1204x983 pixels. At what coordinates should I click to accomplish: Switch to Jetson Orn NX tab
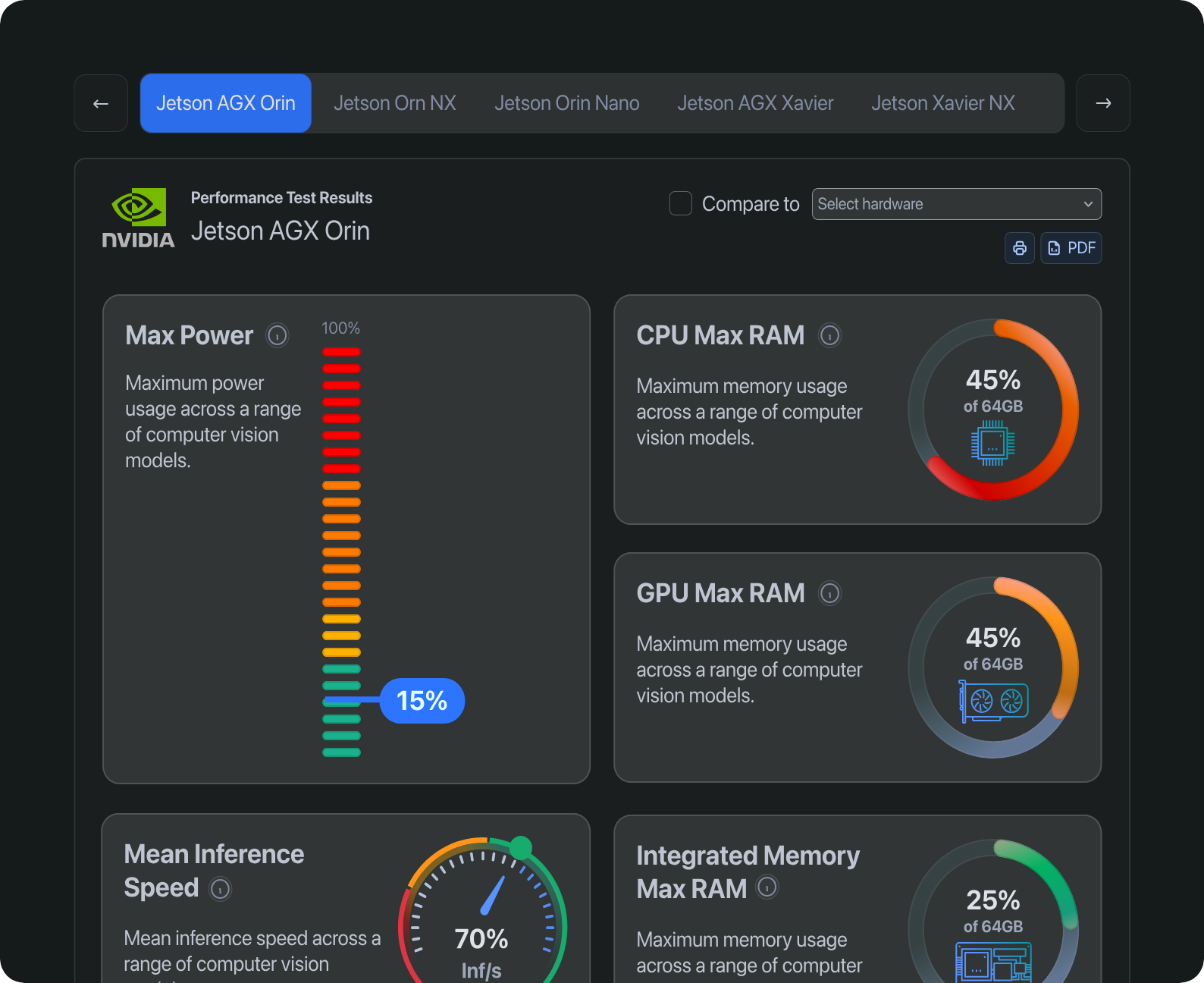pos(395,103)
